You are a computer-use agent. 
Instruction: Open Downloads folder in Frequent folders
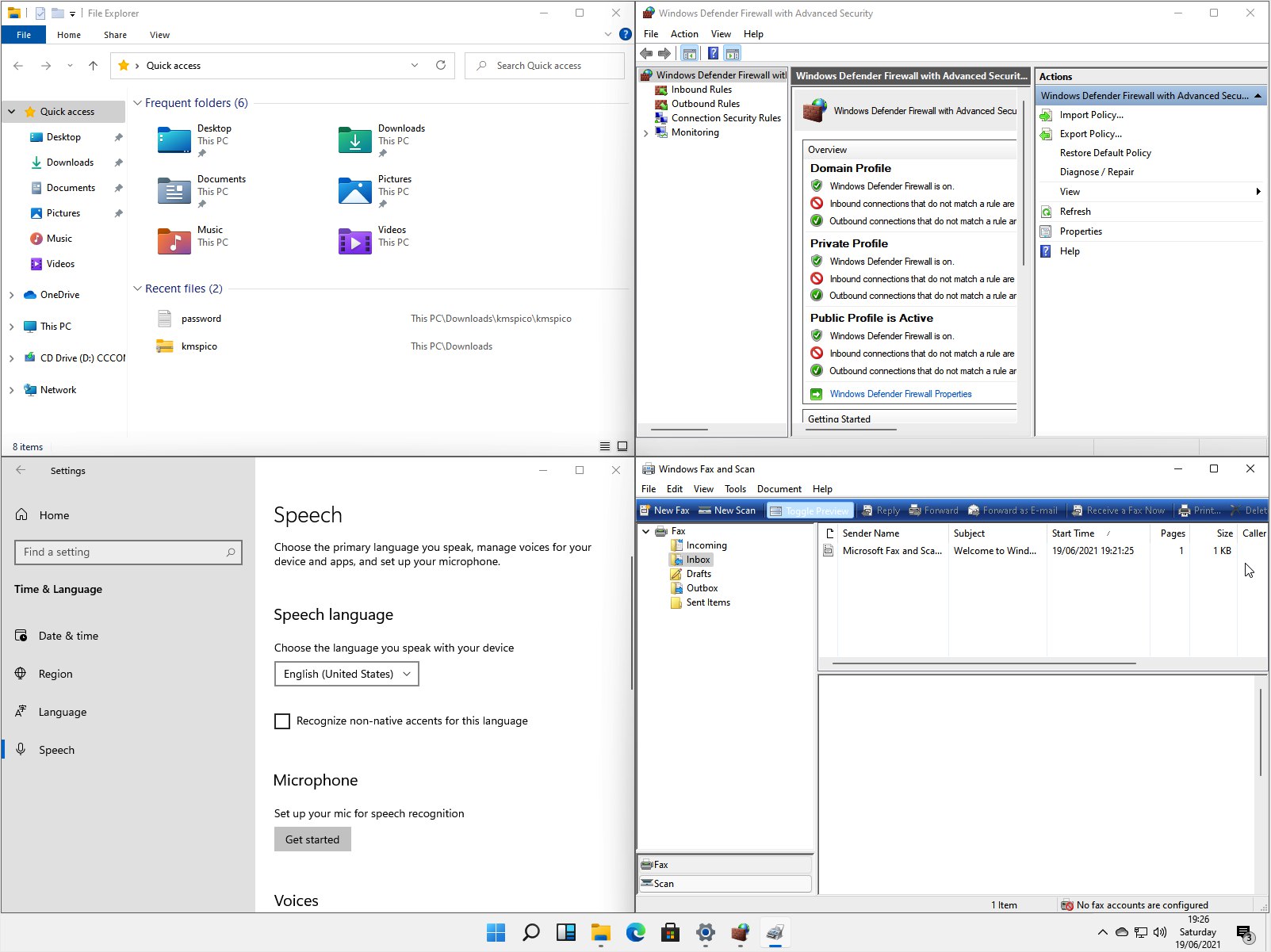(x=381, y=140)
